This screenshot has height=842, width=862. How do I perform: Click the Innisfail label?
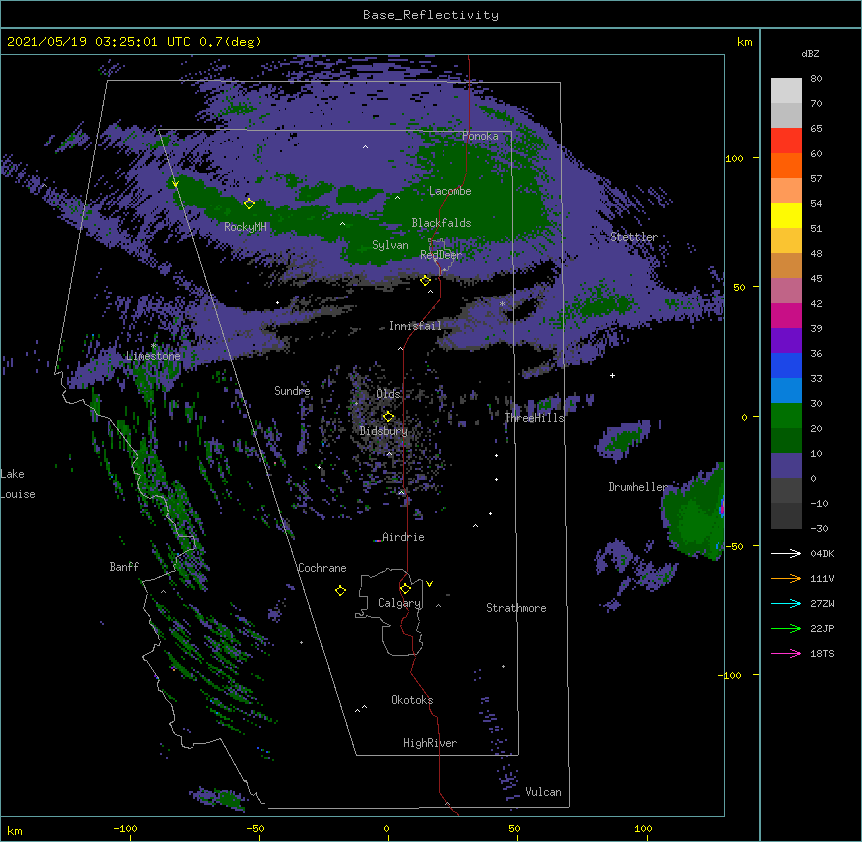[x=415, y=326]
